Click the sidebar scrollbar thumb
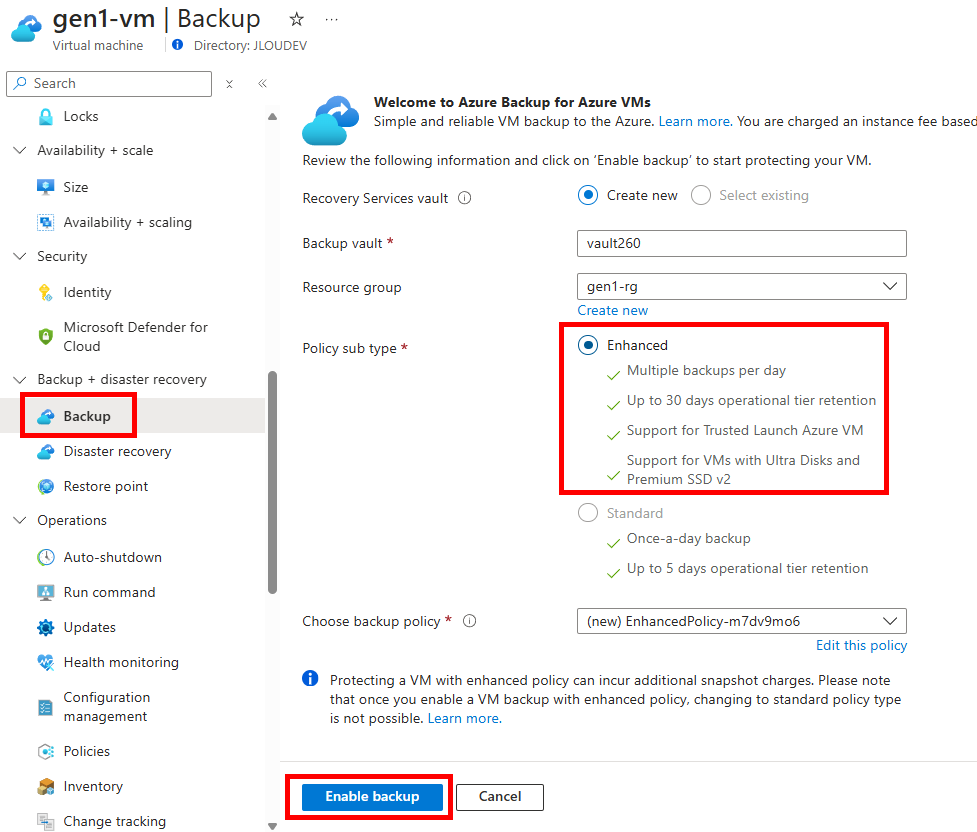 272,483
